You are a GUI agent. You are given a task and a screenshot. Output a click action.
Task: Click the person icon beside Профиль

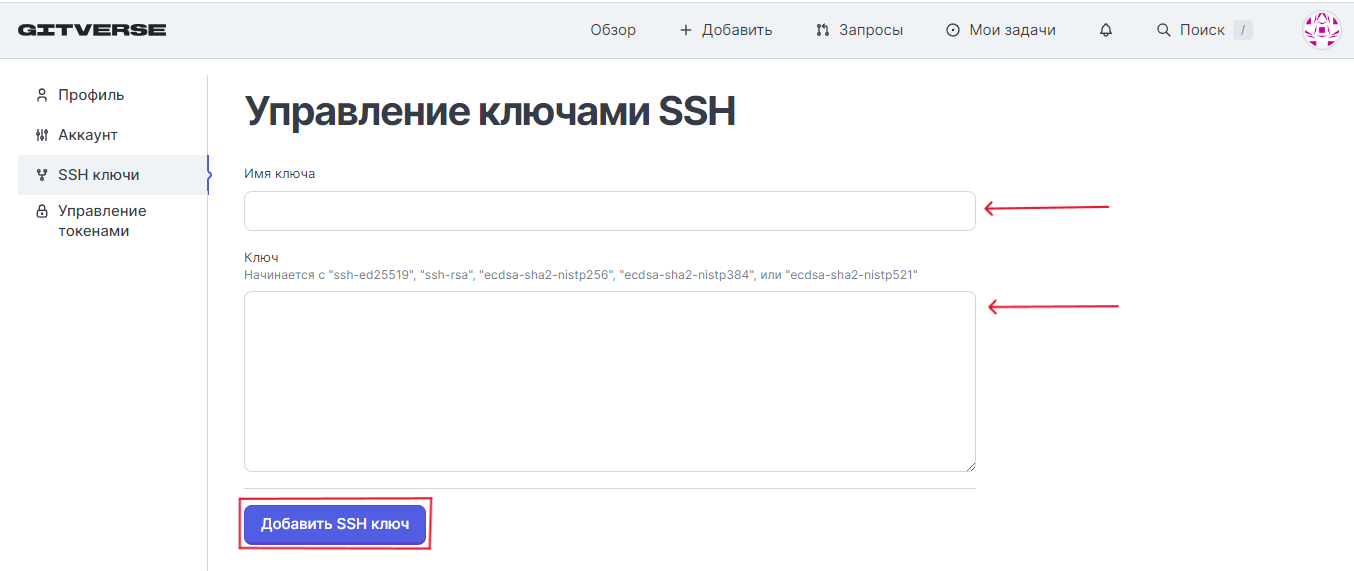42,95
